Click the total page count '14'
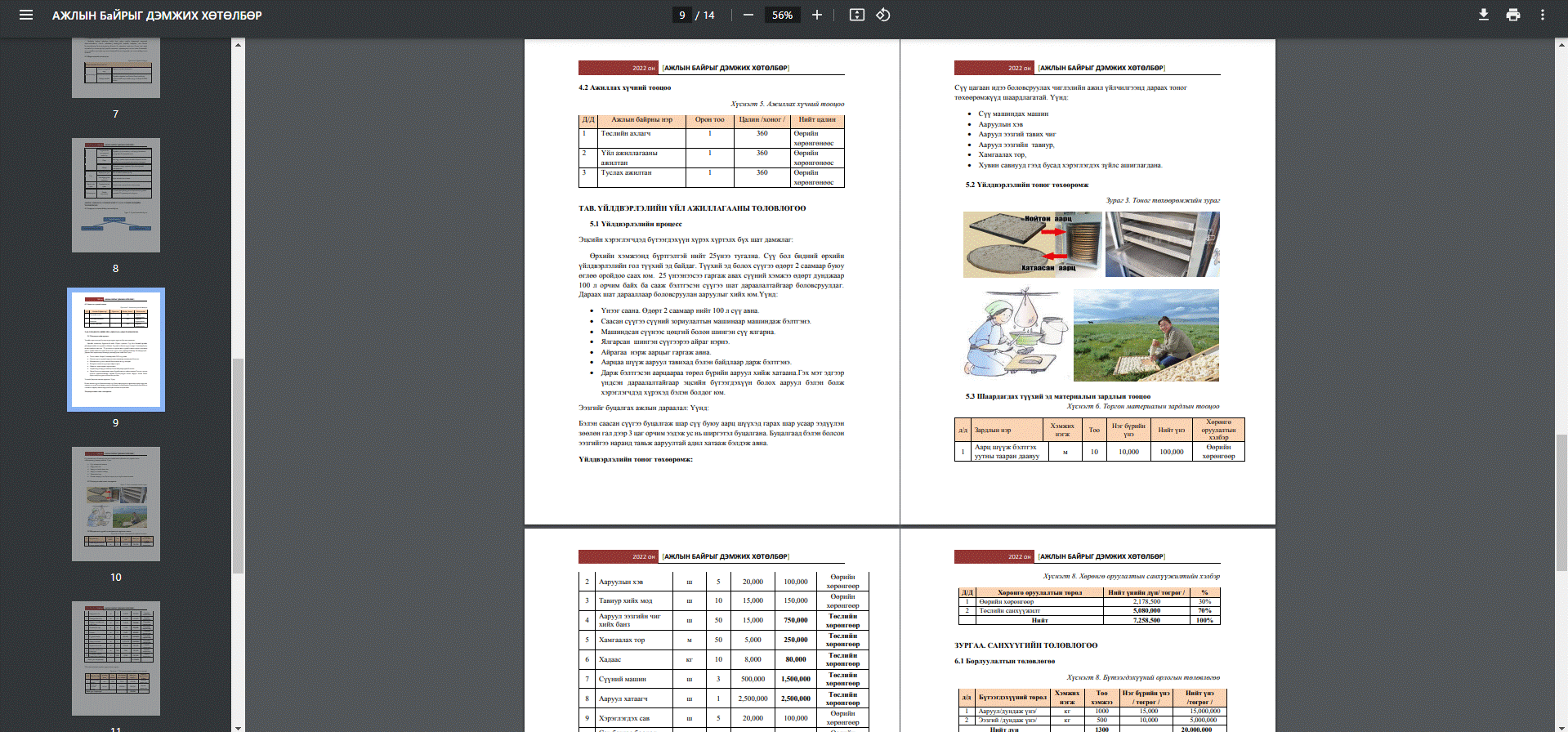Image resolution: width=1568 pixels, height=732 pixels. pos(708,15)
